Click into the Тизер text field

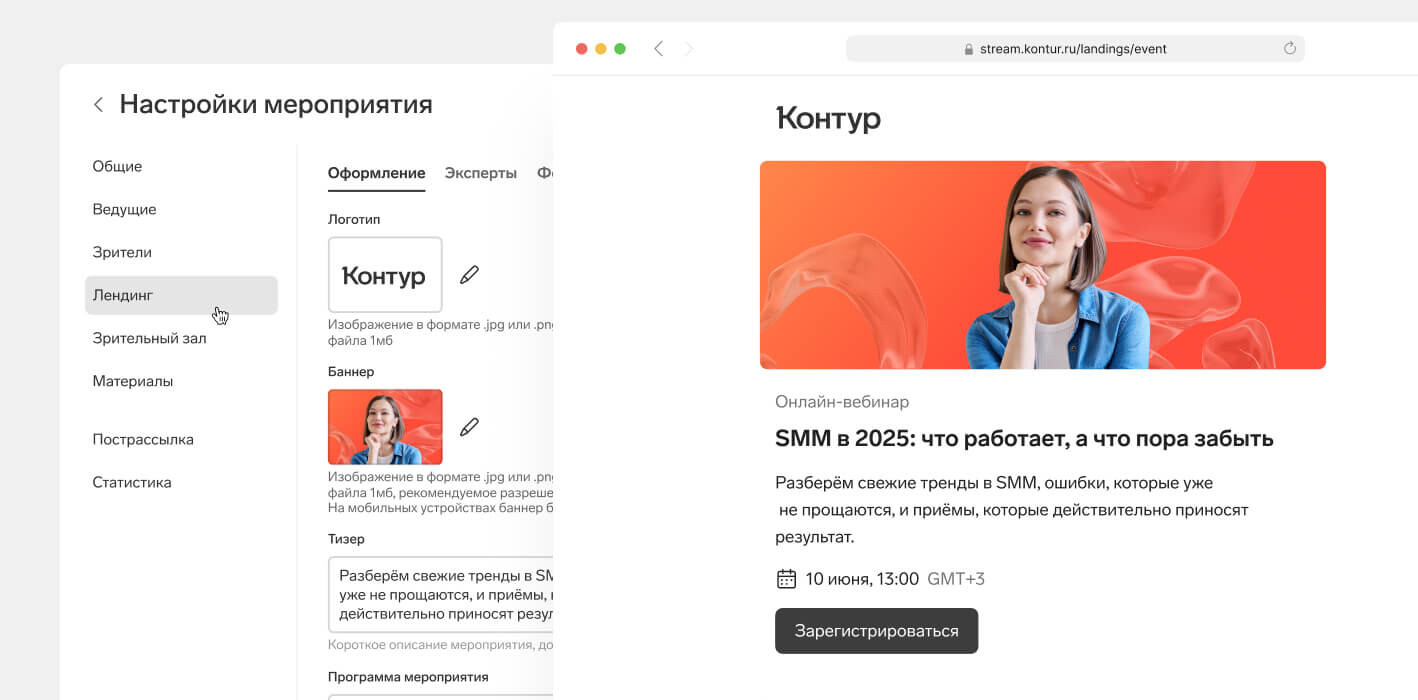(441, 595)
